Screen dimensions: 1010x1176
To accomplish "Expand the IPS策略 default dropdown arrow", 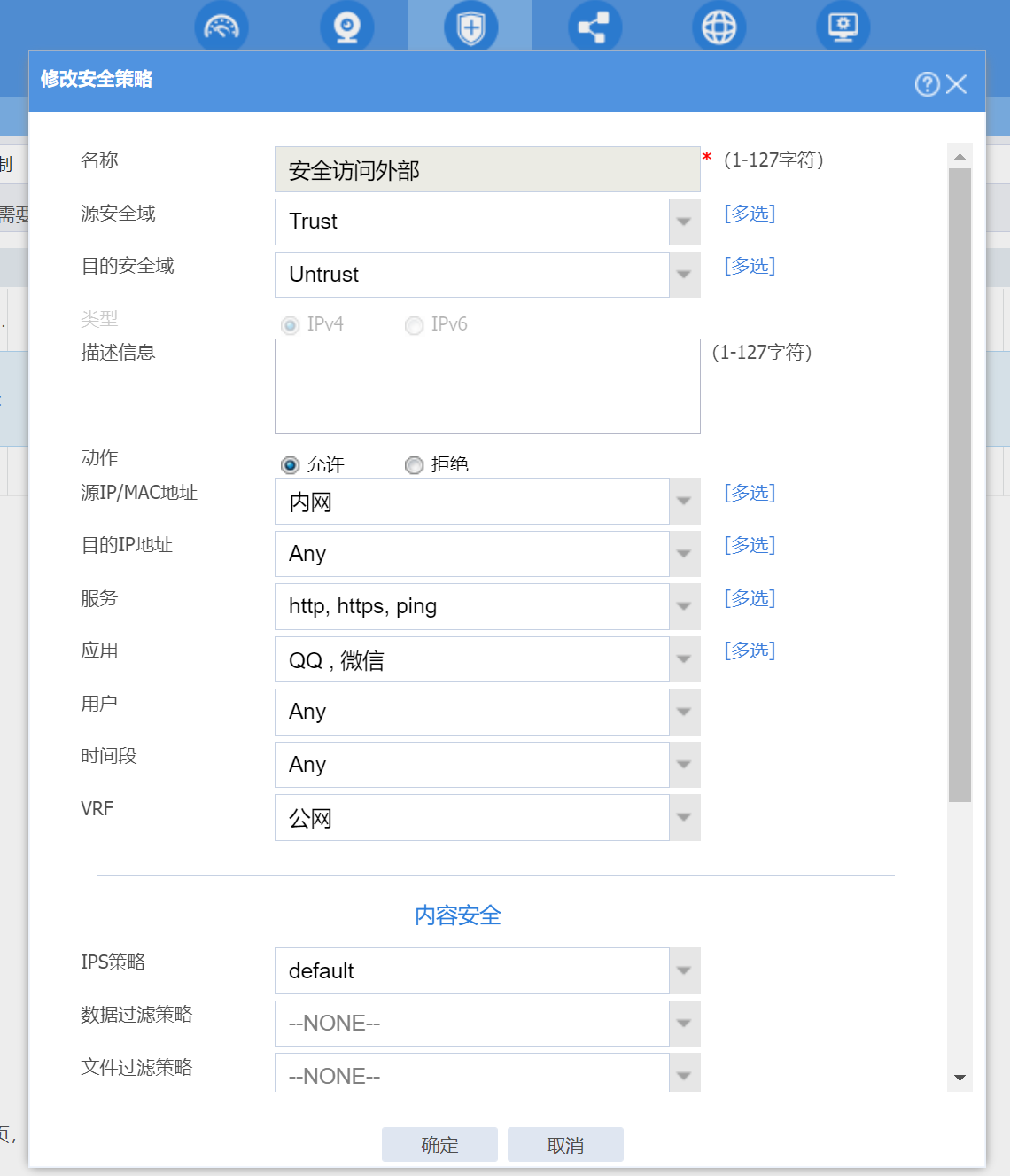I will [x=684, y=970].
